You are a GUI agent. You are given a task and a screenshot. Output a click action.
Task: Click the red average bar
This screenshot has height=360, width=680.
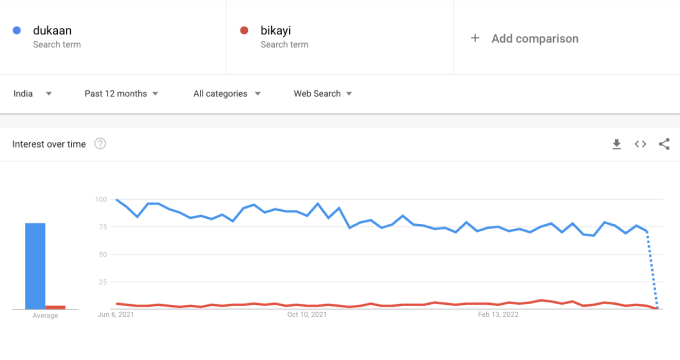pos(55,307)
